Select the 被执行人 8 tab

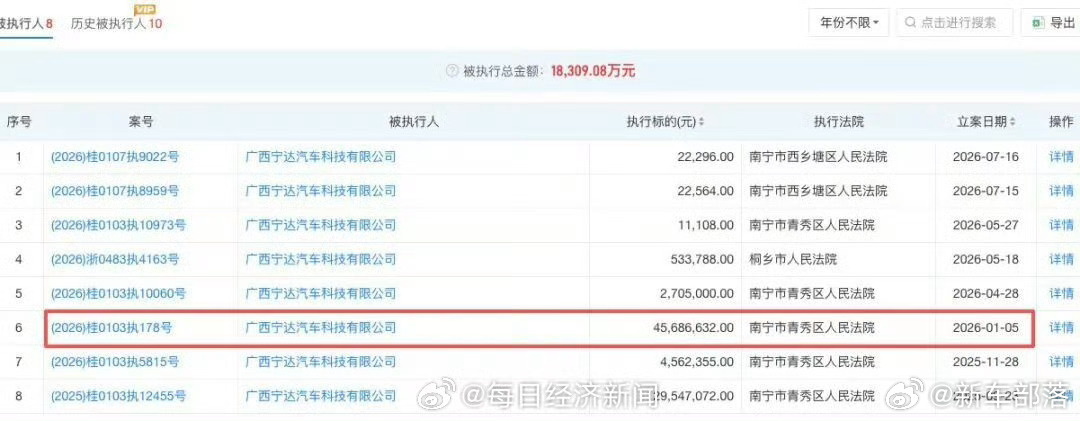[26, 23]
